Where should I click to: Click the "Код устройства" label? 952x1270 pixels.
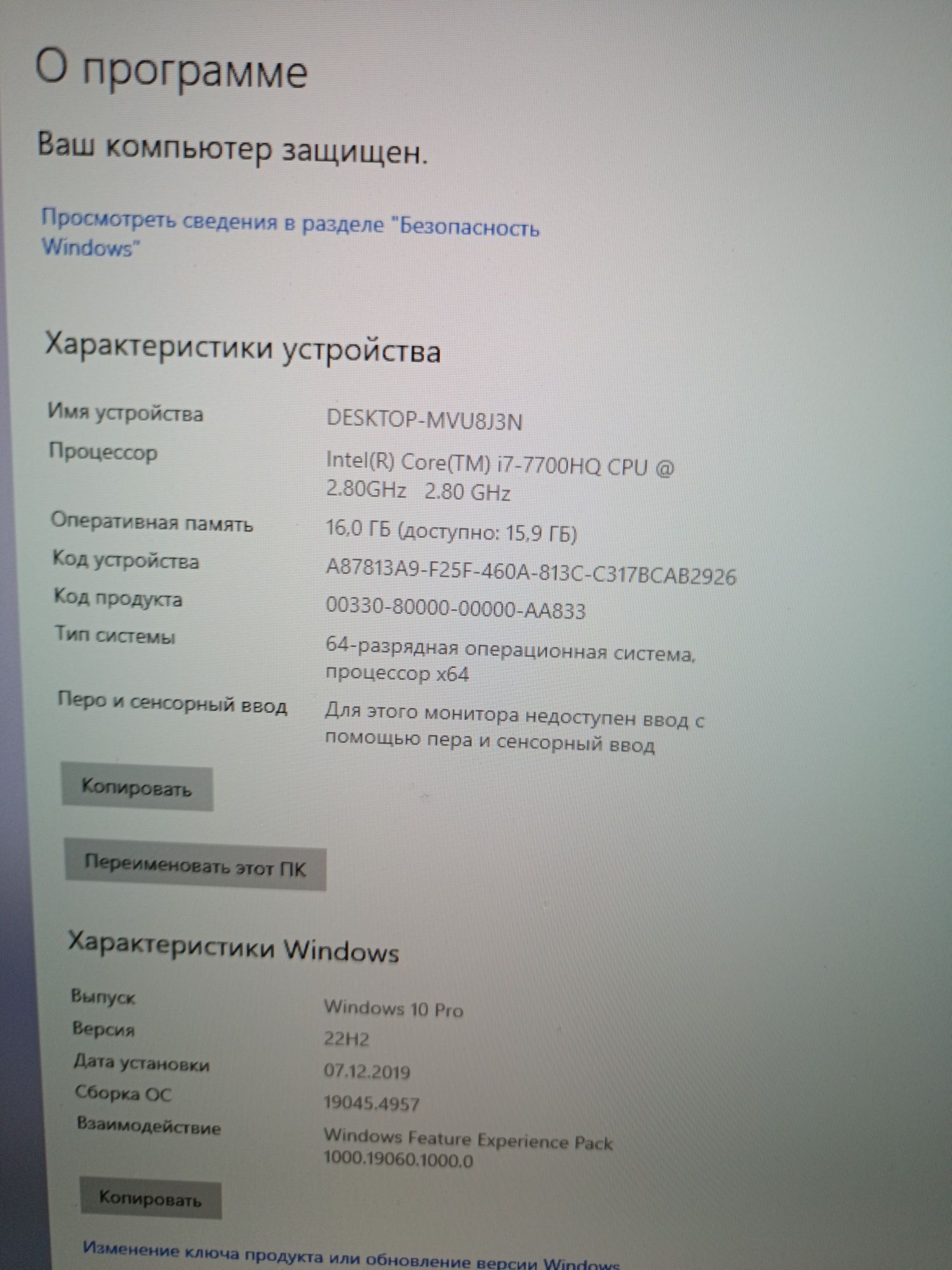tap(125, 560)
